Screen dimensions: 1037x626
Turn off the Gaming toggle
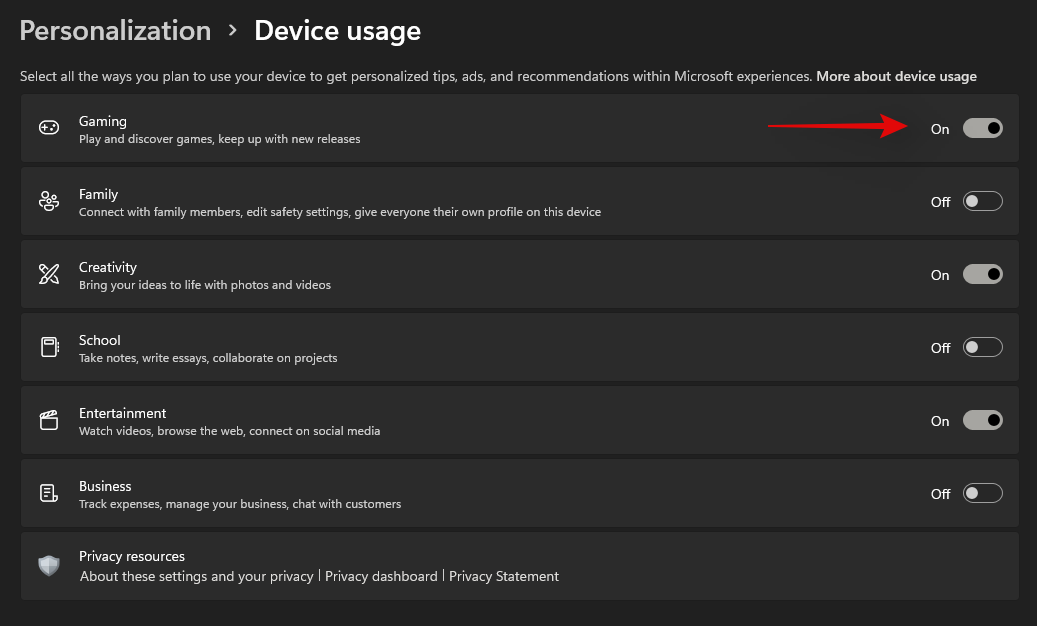[x=982, y=128]
